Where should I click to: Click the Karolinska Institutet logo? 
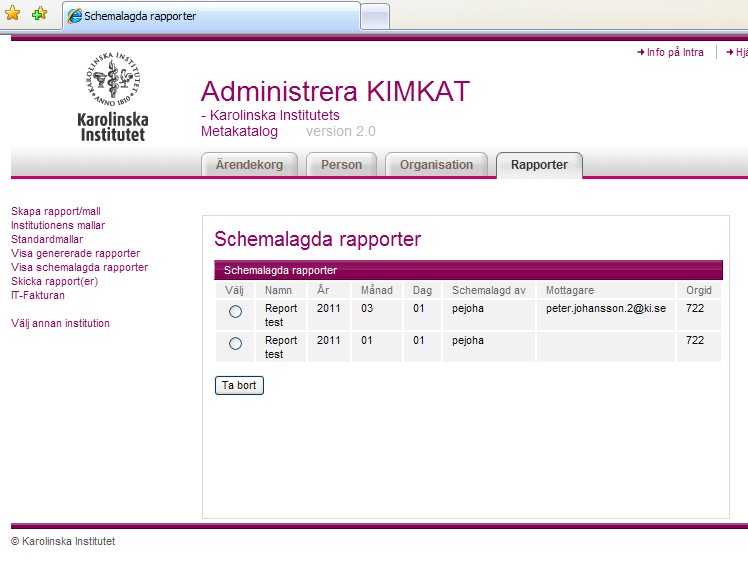click(113, 97)
